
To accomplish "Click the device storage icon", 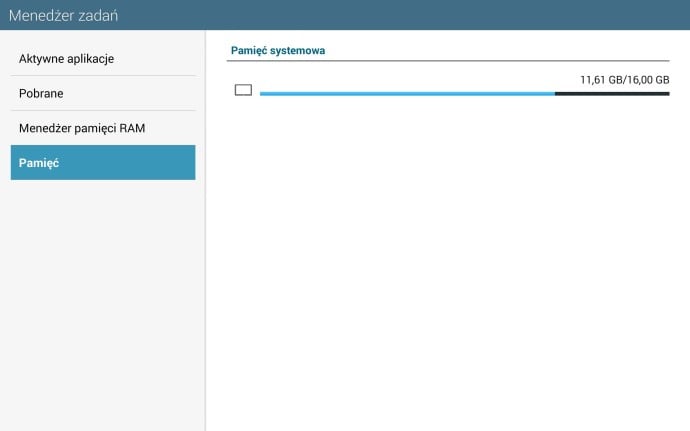I will point(243,90).
